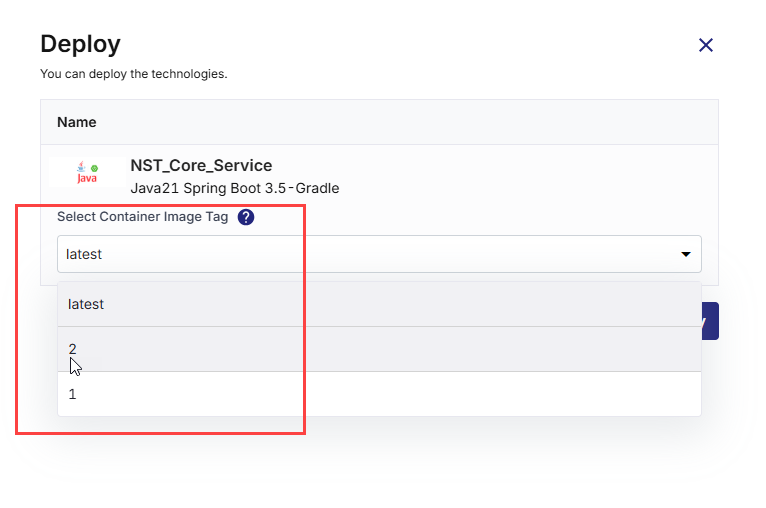Select tag '2' from dropdown list

(379, 349)
